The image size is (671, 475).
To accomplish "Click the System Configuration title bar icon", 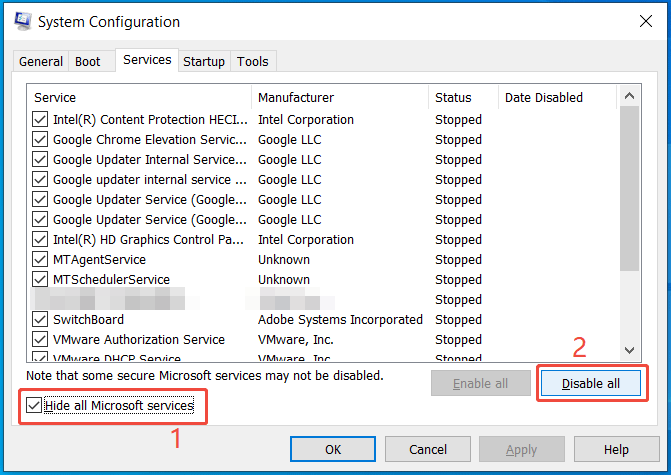I will [22, 21].
